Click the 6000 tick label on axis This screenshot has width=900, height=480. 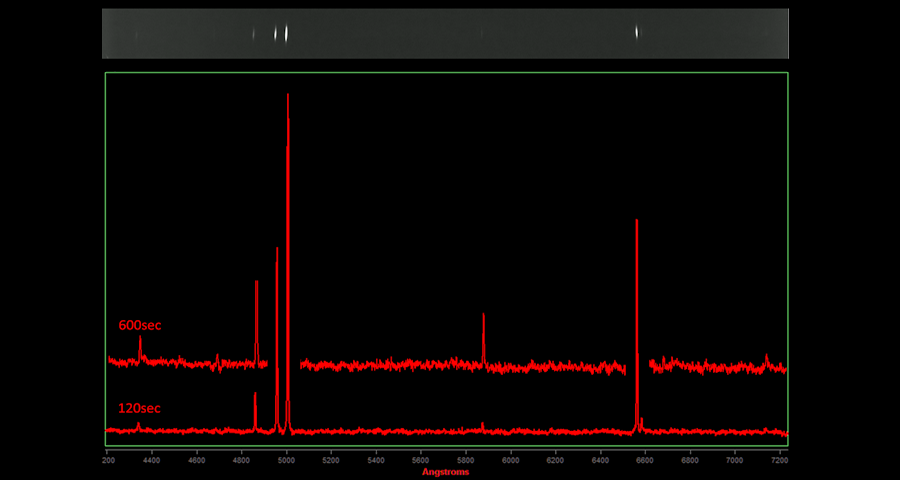point(510,461)
